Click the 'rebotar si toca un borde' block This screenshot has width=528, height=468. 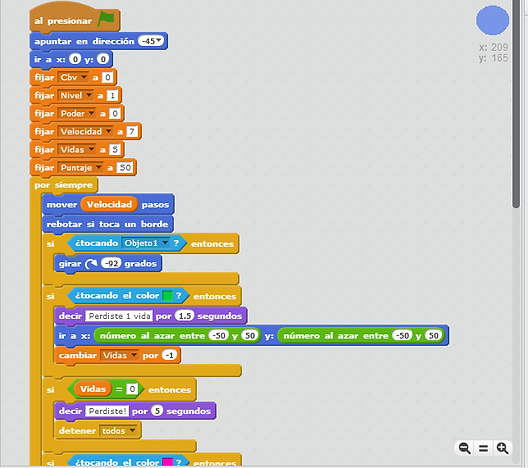point(107,224)
